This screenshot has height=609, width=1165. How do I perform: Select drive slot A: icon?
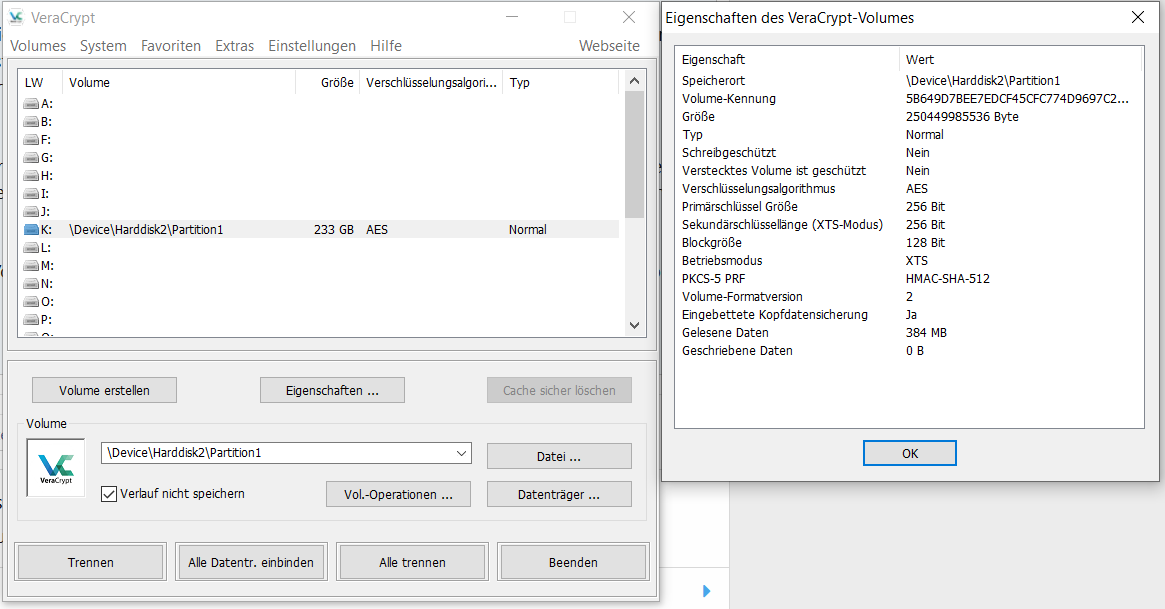click(x=31, y=103)
